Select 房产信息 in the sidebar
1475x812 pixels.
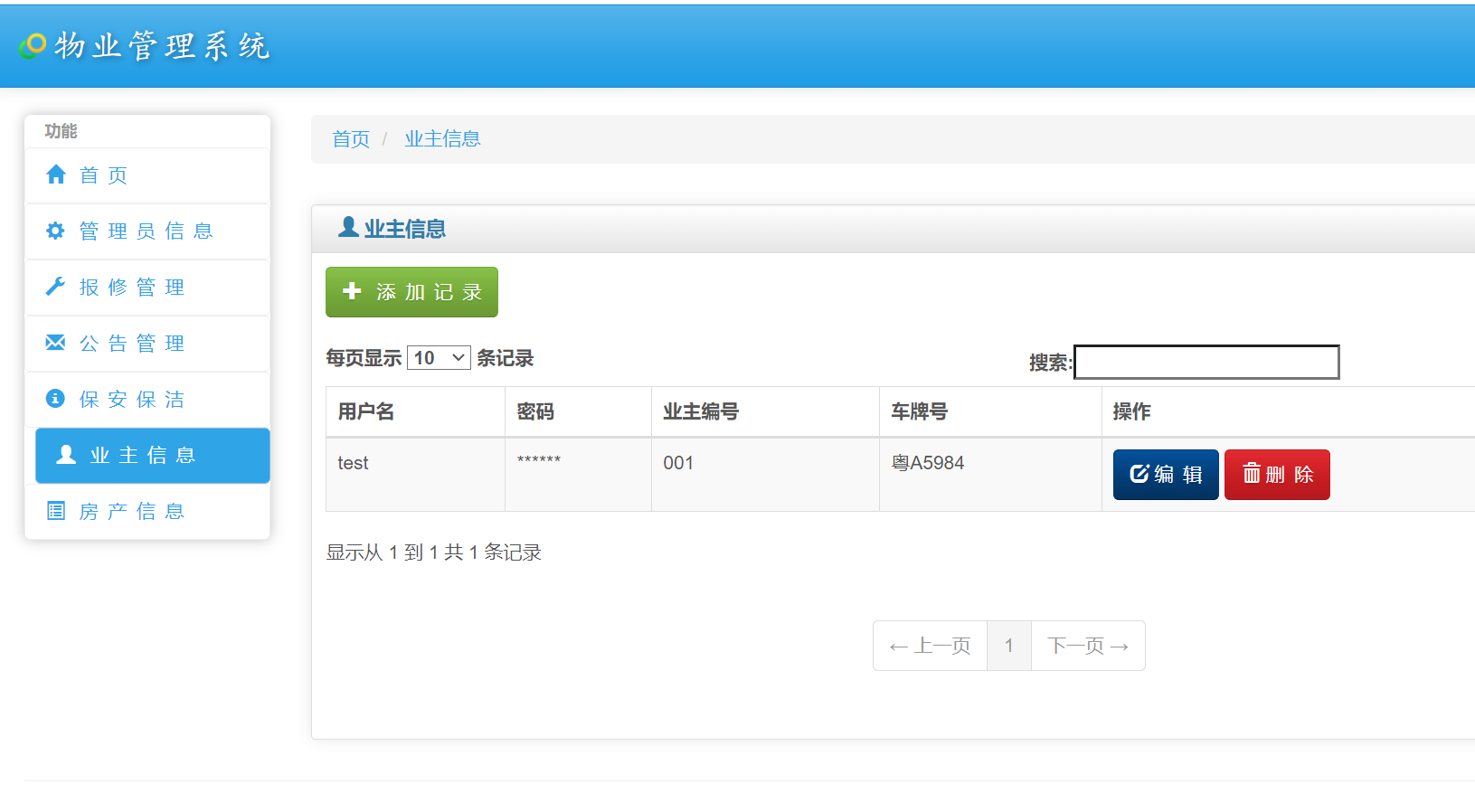tap(147, 512)
